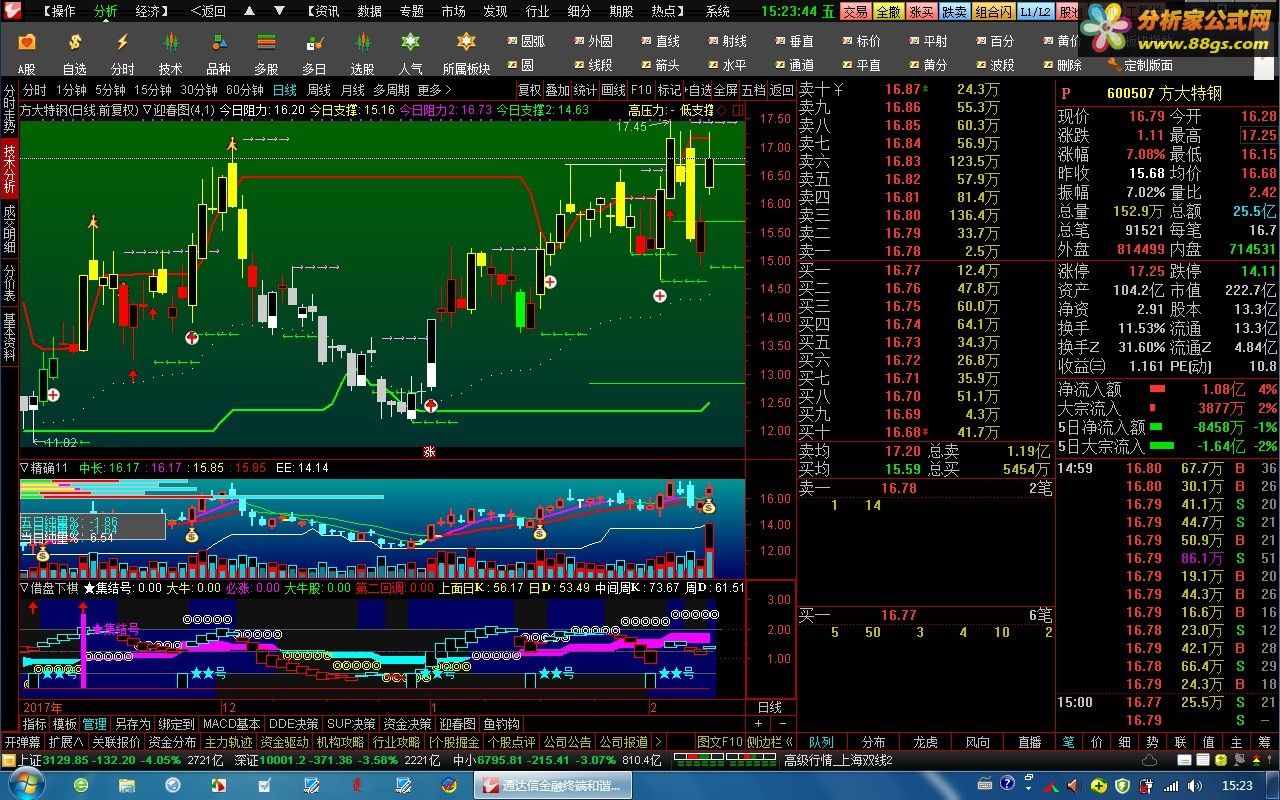The width and height of the screenshot is (1280, 800).
Task: Select the 波段 wave band tool
Action: pyautogui.click(x=994, y=65)
